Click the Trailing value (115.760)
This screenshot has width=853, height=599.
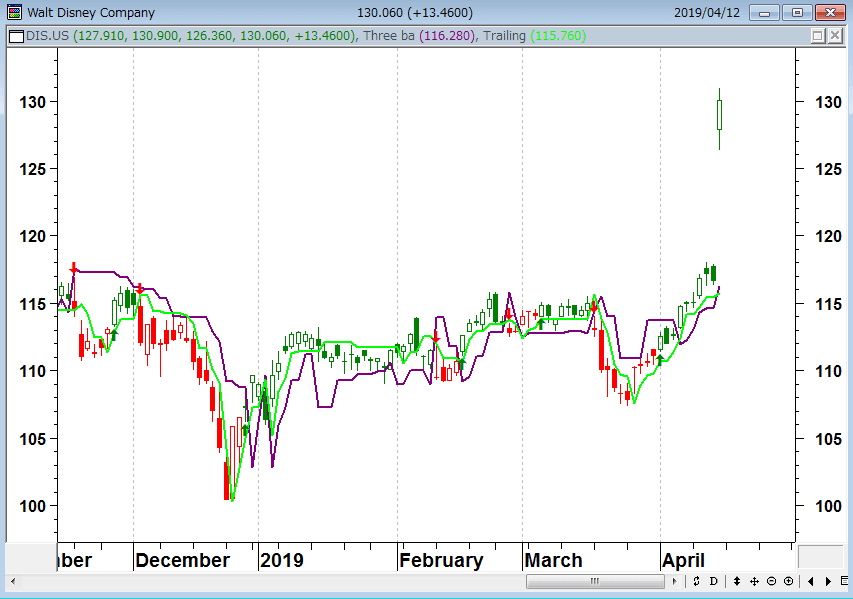(x=558, y=36)
